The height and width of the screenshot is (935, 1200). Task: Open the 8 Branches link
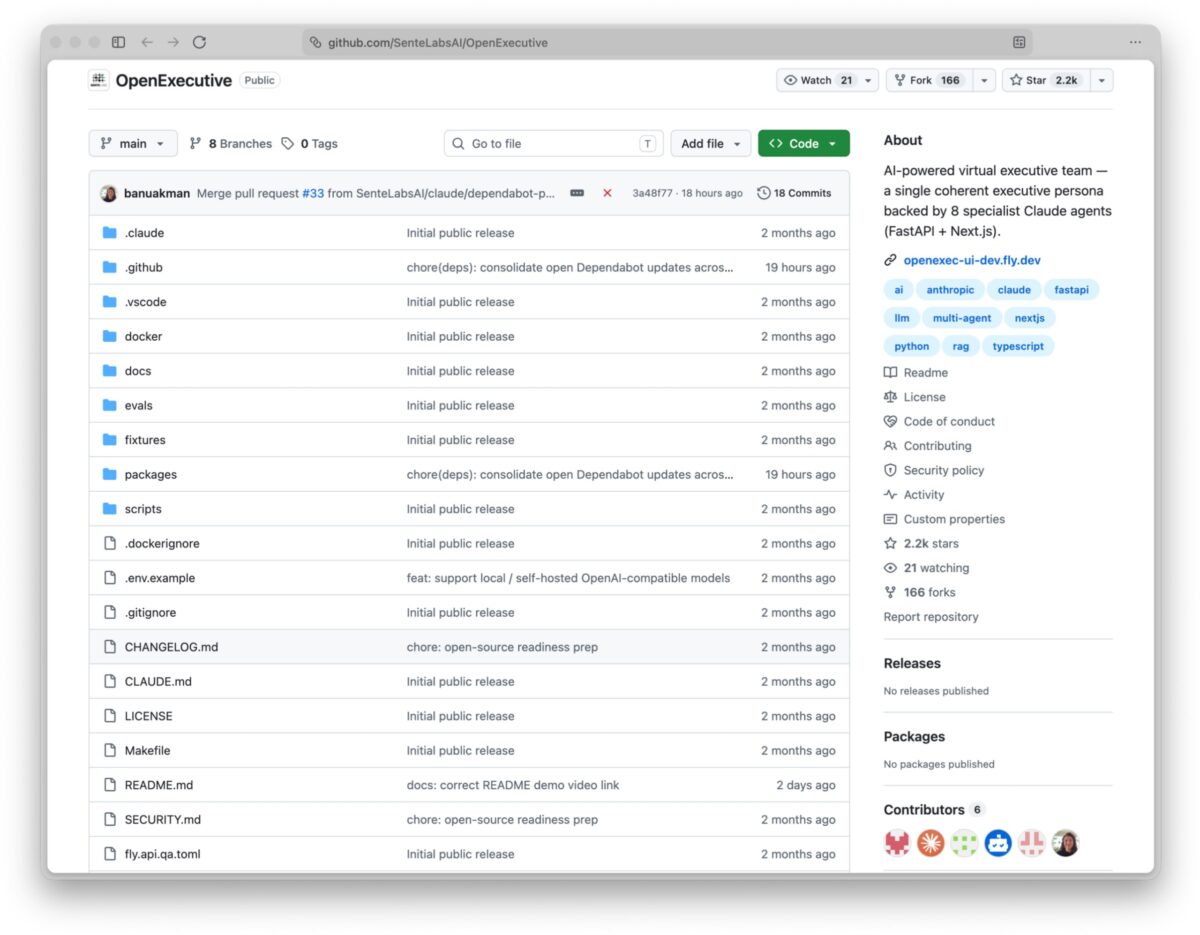pos(230,144)
